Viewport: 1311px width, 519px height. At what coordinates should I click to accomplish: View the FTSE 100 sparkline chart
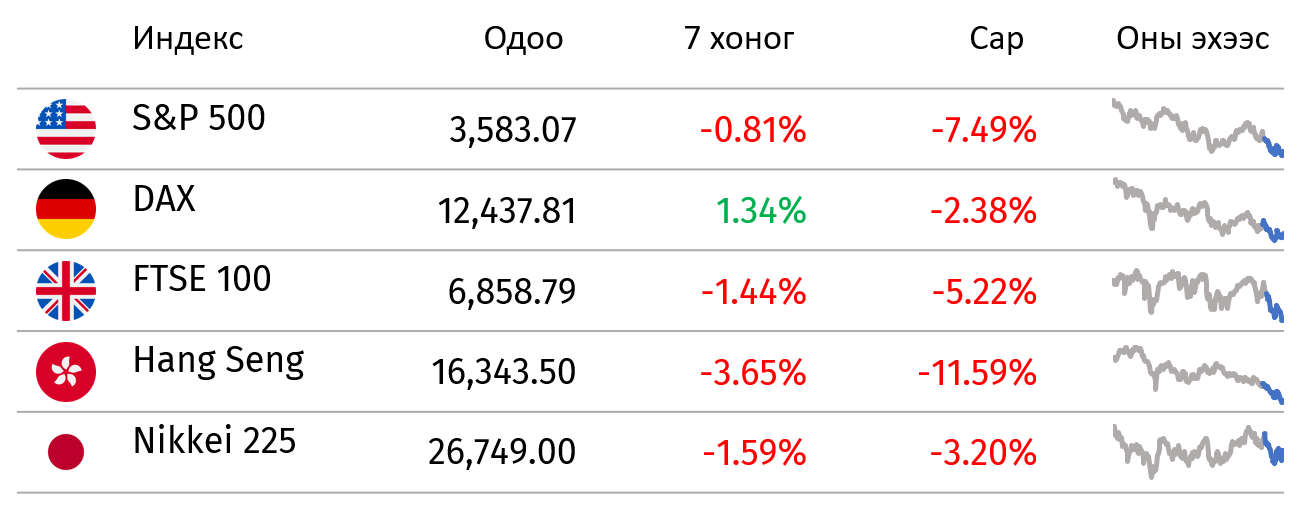point(1198,293)
